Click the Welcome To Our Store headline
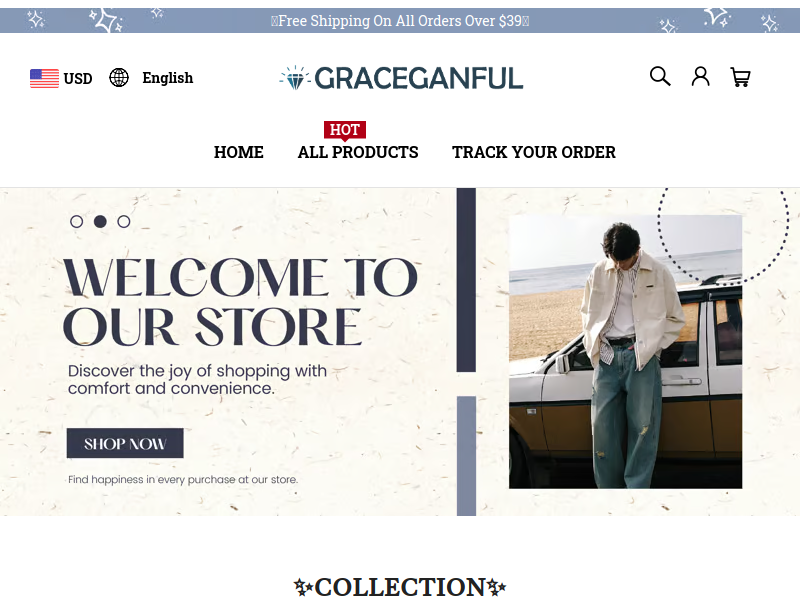This screenshot has height=600, width=800. 240,302
